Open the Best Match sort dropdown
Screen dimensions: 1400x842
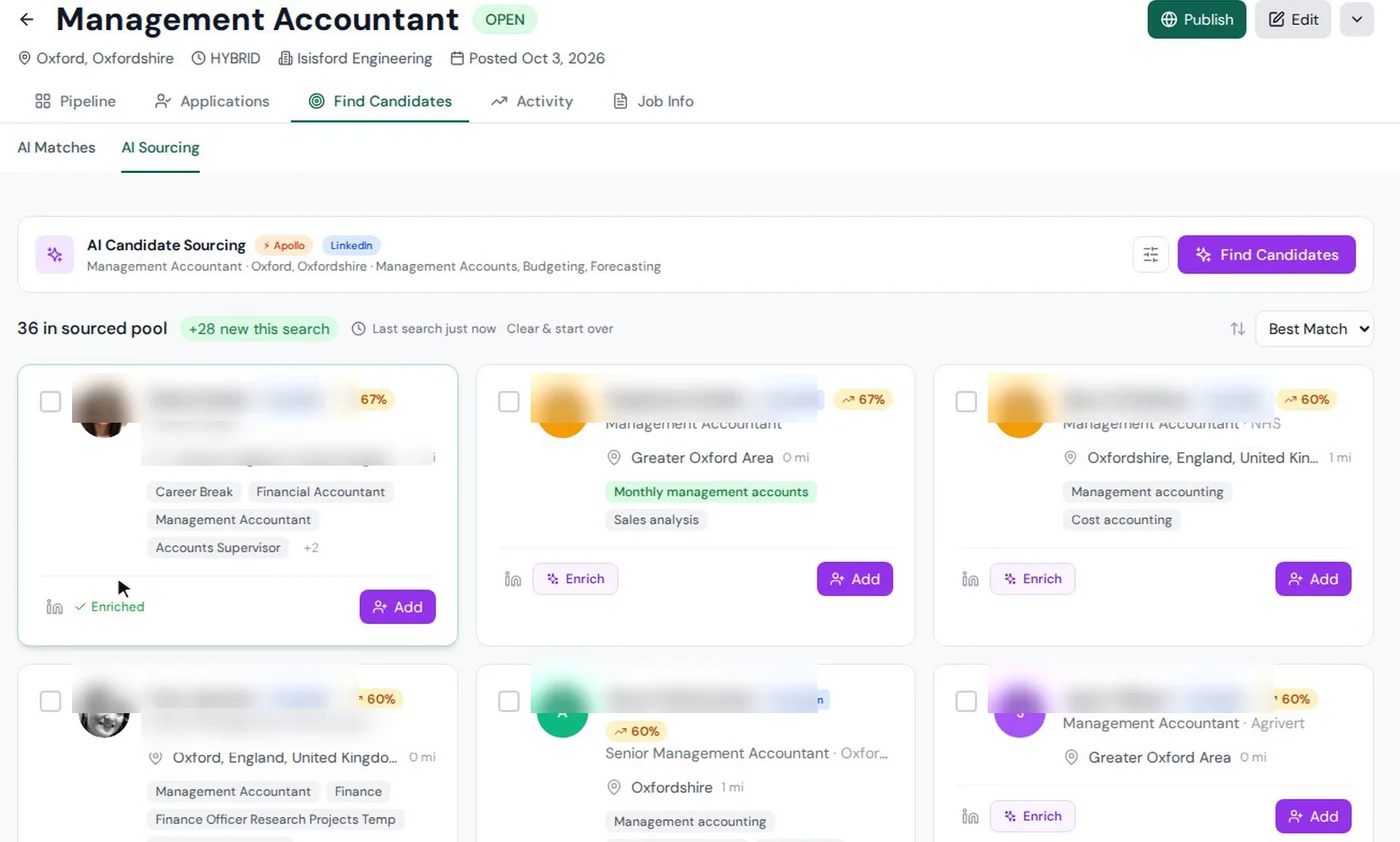click(x=1314, y=329)
